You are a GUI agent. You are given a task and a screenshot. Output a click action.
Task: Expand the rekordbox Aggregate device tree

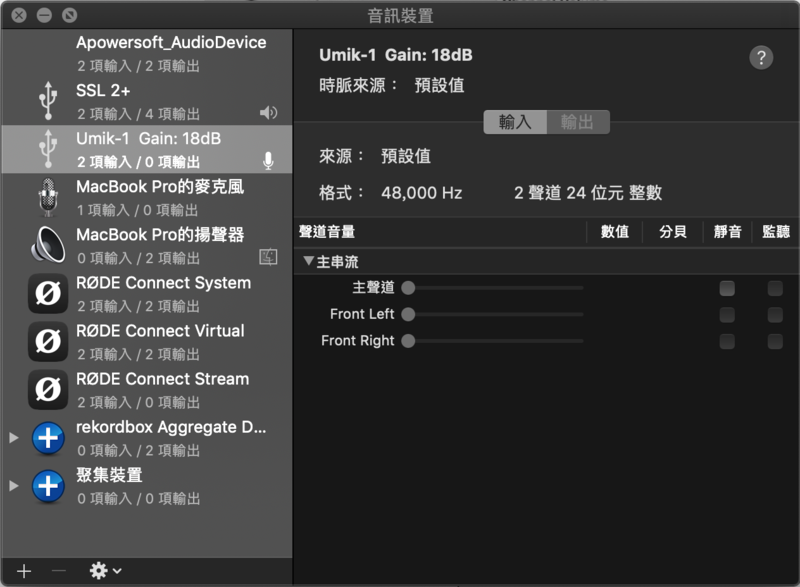click(13, 437)
